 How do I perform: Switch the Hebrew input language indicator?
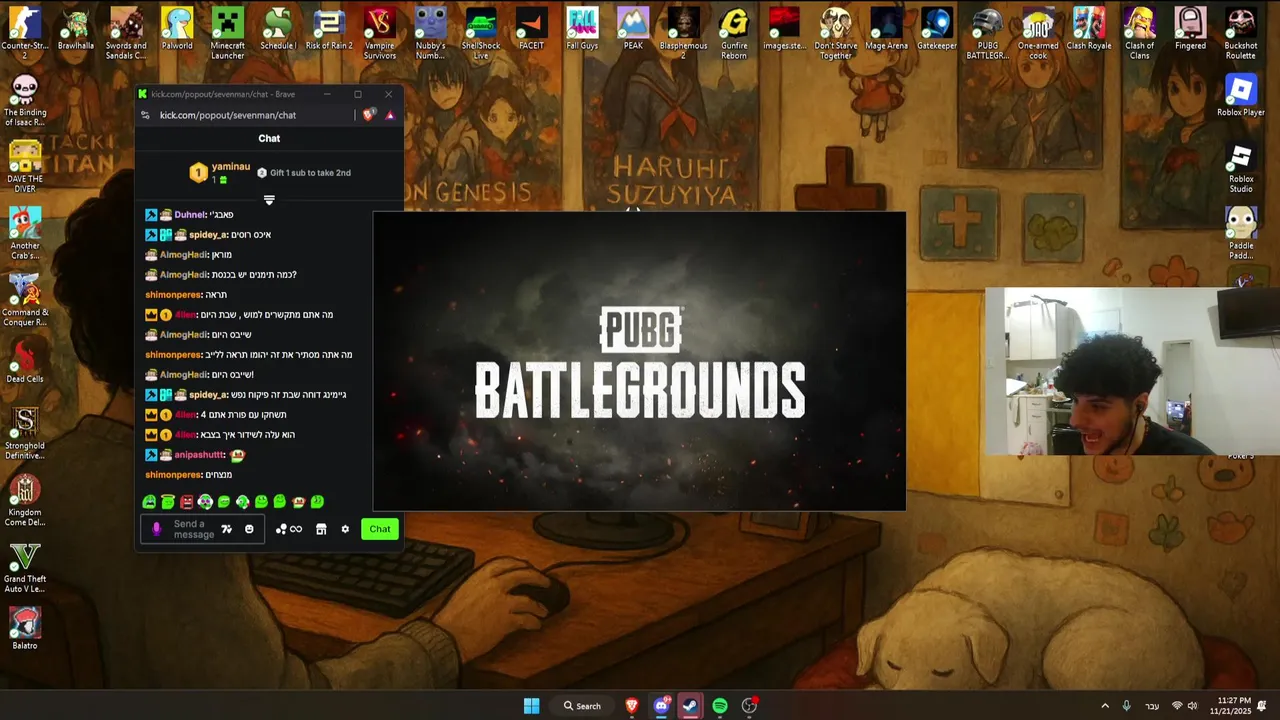[x=1152, y=706]
